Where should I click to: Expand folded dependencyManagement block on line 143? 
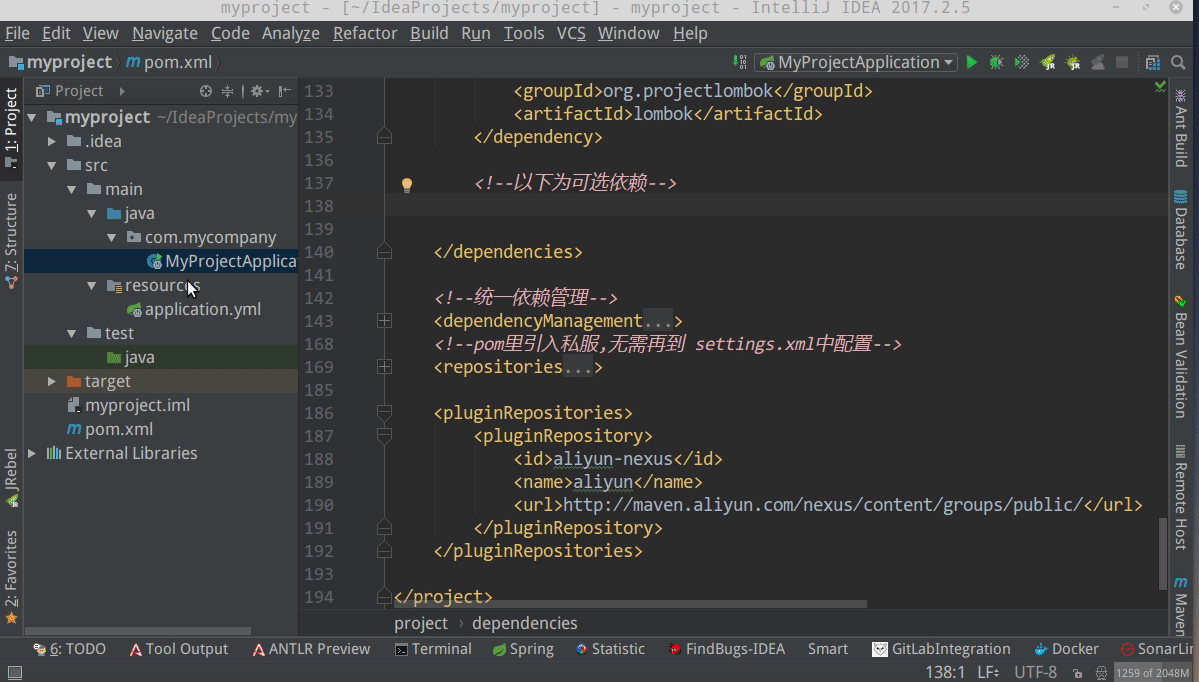[385, 321]
